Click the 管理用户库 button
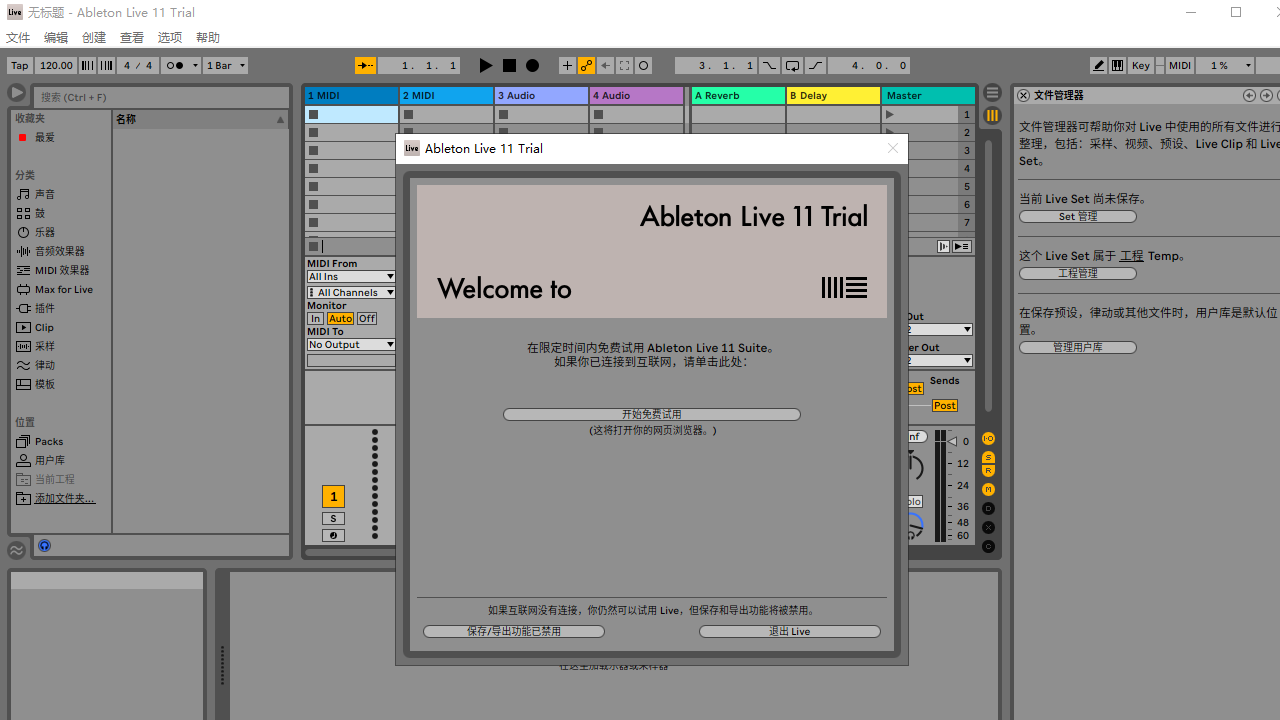Screen dimensions: 1280x720 pos(1078,347)
